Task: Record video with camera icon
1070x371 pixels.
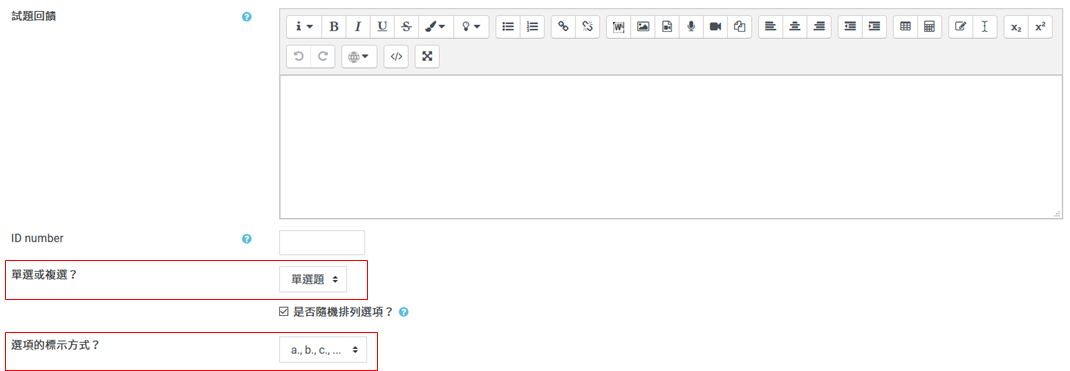Action: pos(715,27)
